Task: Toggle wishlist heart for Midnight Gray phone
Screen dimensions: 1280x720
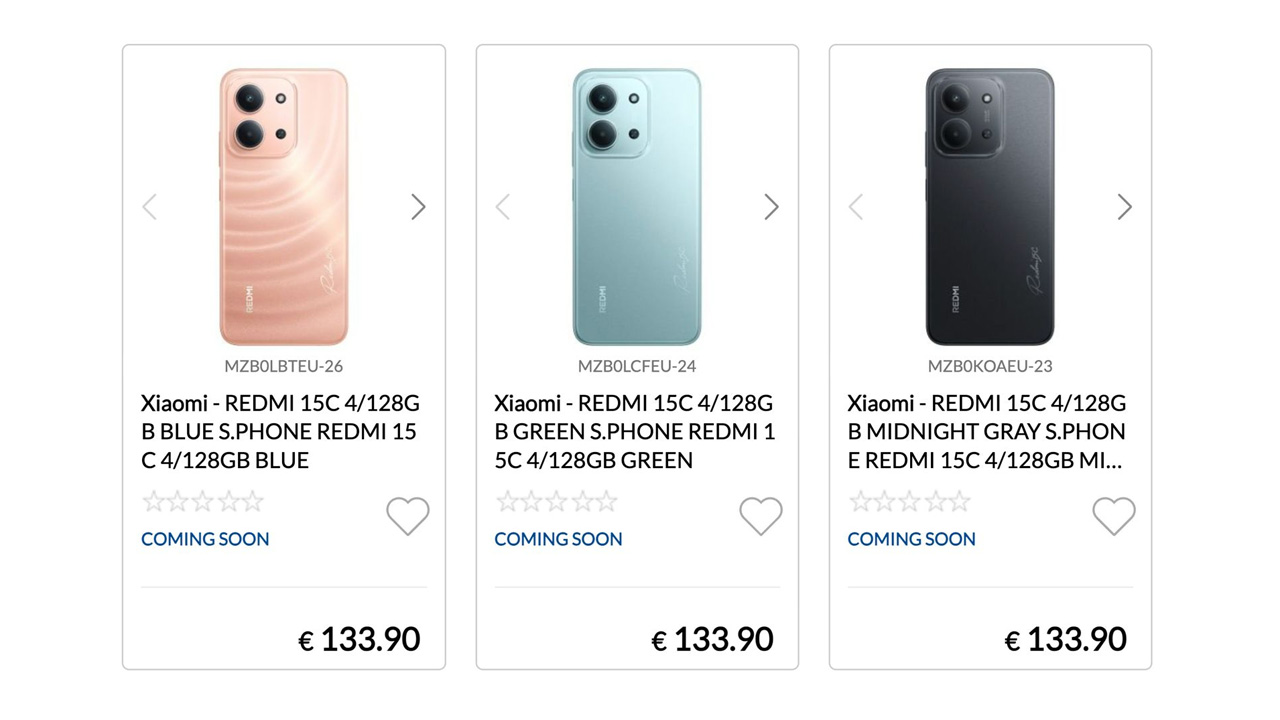Action: (x=1114, y=516)
